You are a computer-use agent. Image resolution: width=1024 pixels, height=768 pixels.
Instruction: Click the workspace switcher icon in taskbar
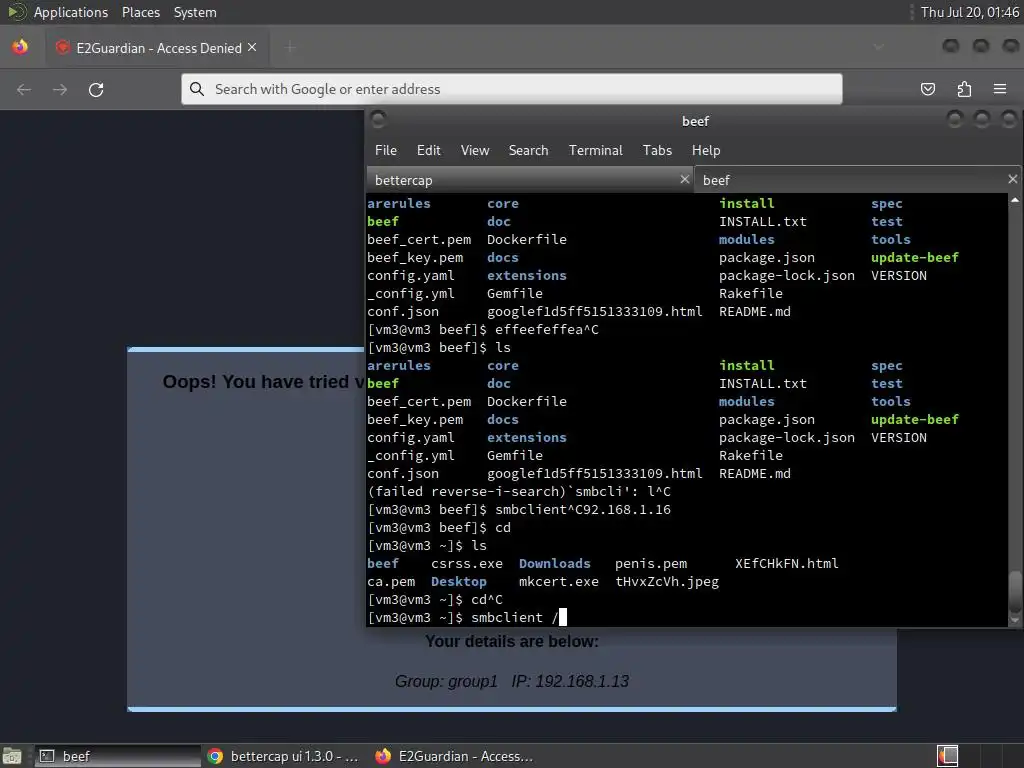[948, 756]
